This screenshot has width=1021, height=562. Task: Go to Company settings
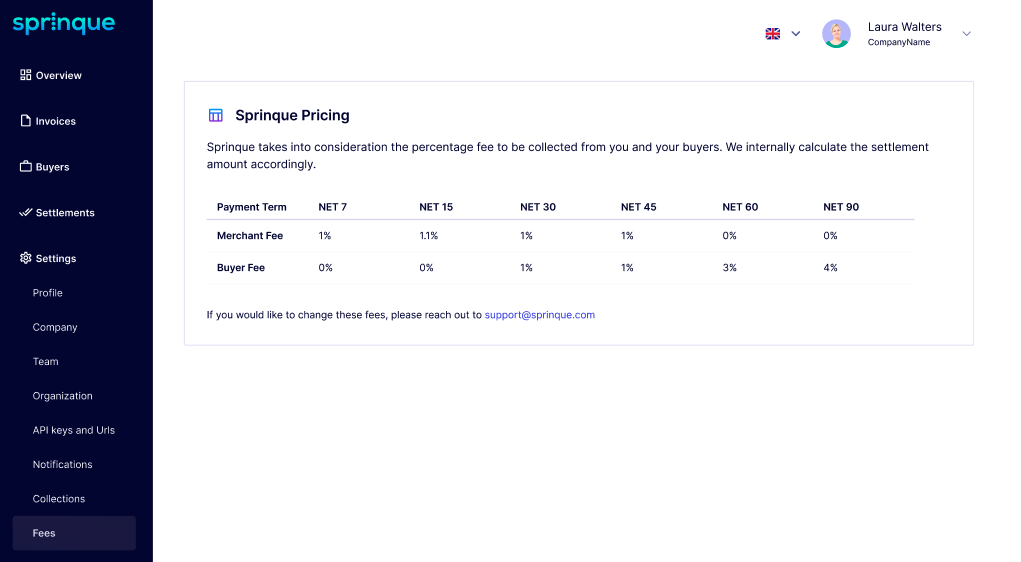tap(55, 327)
